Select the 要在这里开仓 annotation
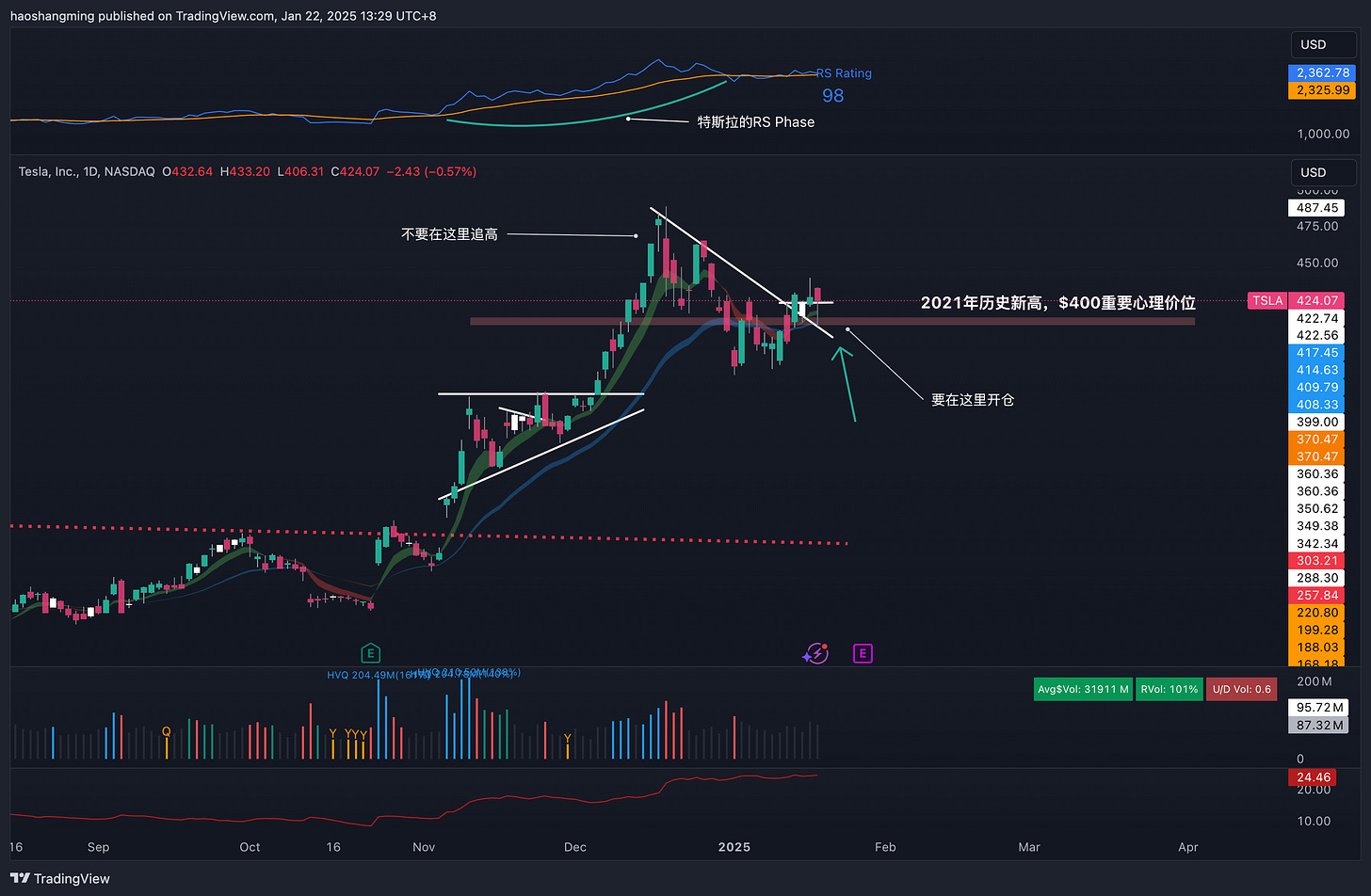Viewport: 1371px width, 896px height. tap(973, 400)
